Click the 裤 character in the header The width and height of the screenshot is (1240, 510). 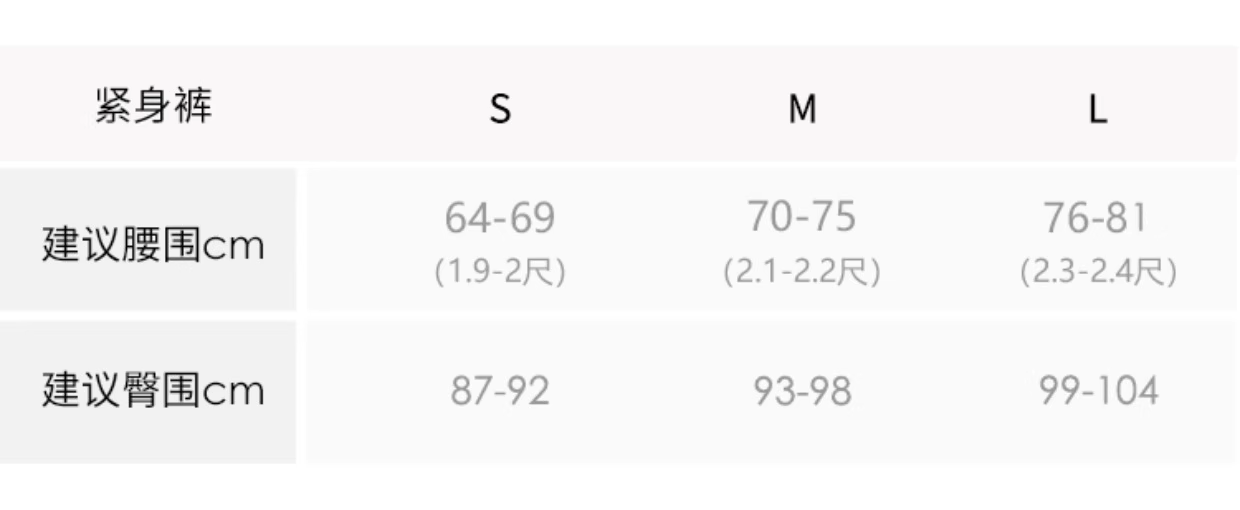coord(194,106)
